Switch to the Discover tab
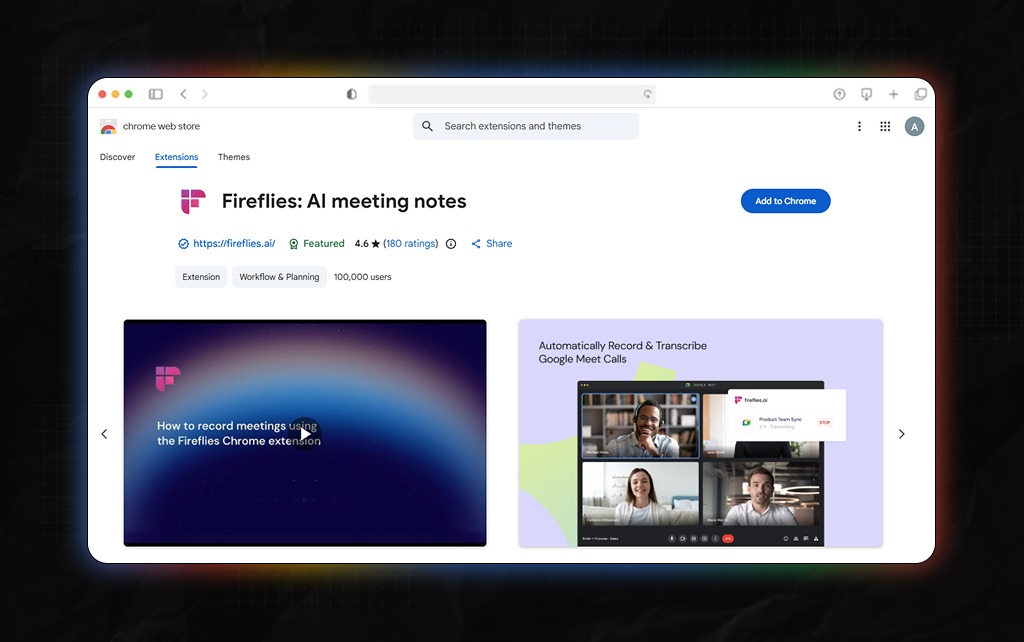This screenshot has height=642, width=1024. click(118, 157)
